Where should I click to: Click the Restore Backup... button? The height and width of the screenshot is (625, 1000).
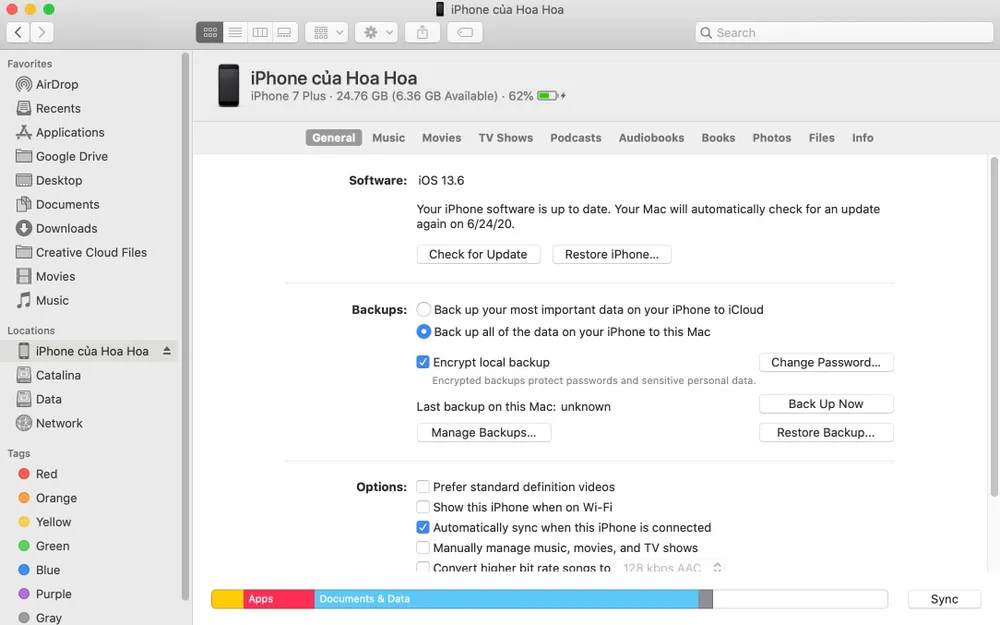pyautogui.click(x=826, y=432)
